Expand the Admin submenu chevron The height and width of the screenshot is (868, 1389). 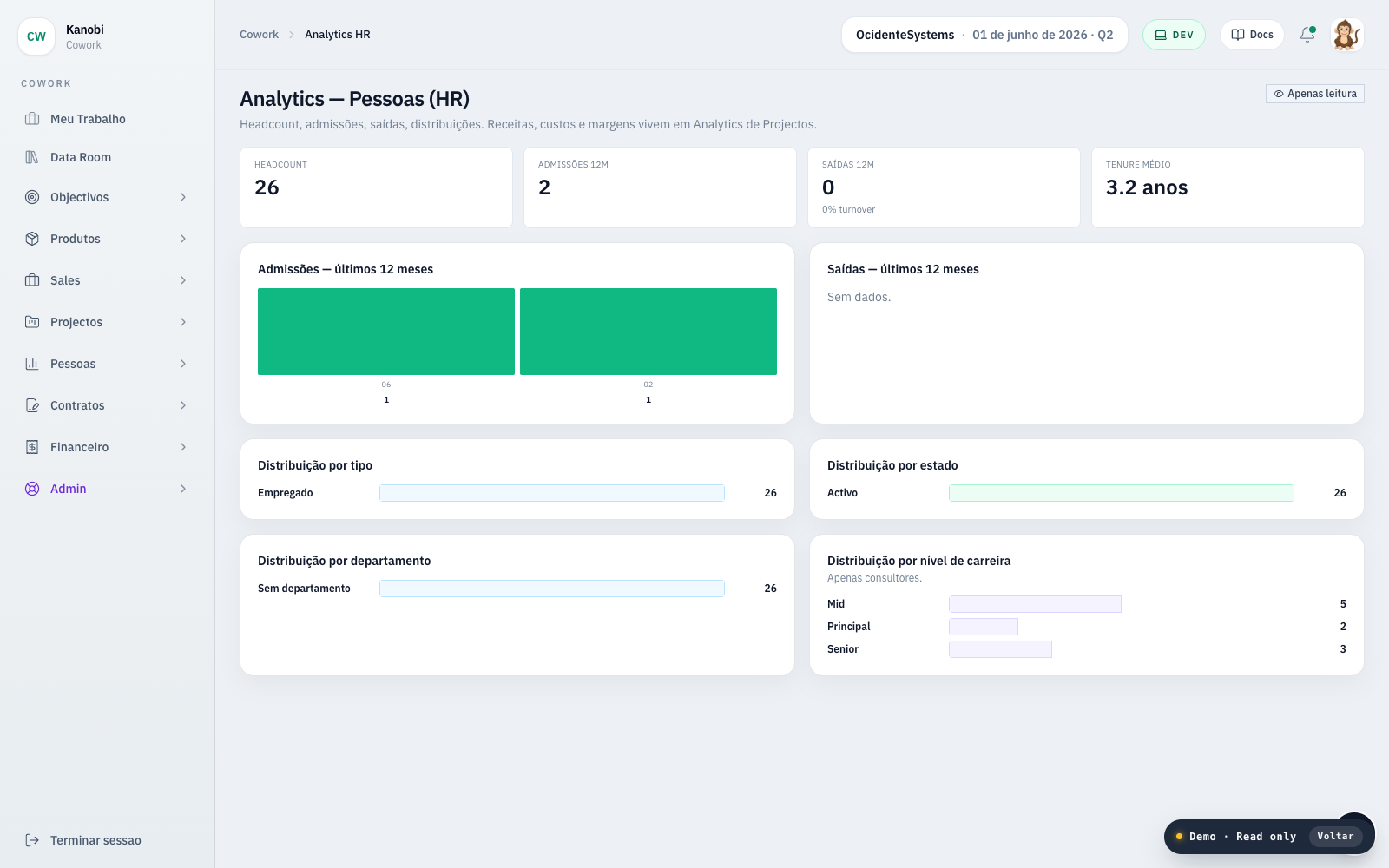(x=183, y=489)
